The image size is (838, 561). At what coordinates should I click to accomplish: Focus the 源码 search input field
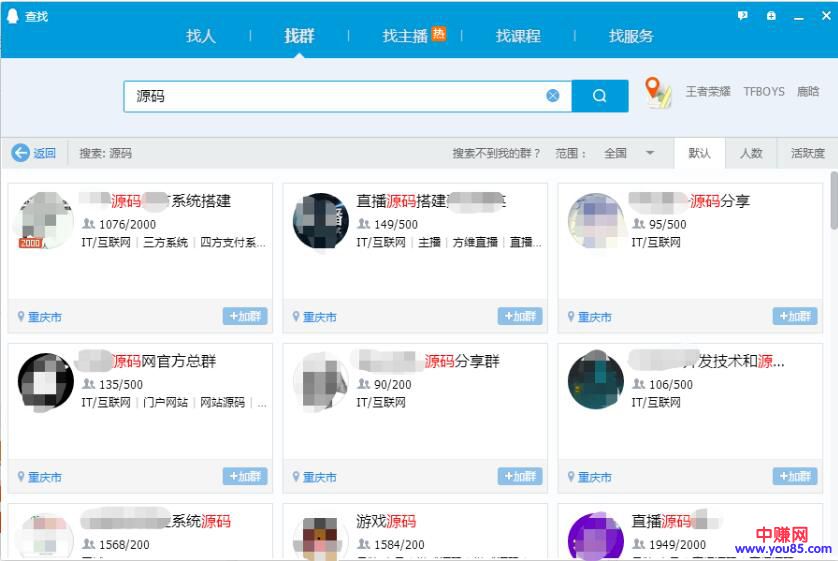340,96
